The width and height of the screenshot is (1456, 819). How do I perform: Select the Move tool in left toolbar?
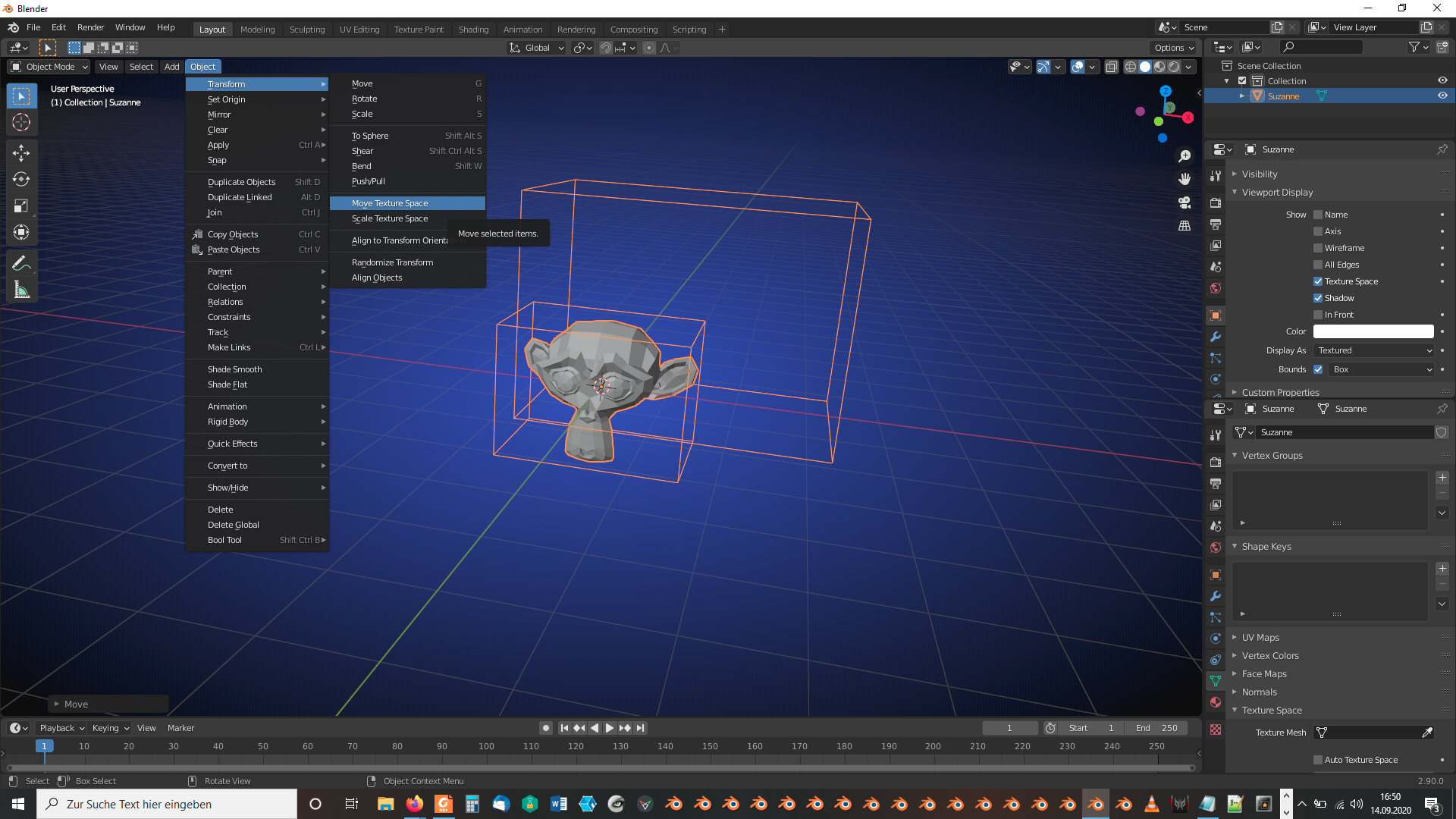click(x=21, y=152)
